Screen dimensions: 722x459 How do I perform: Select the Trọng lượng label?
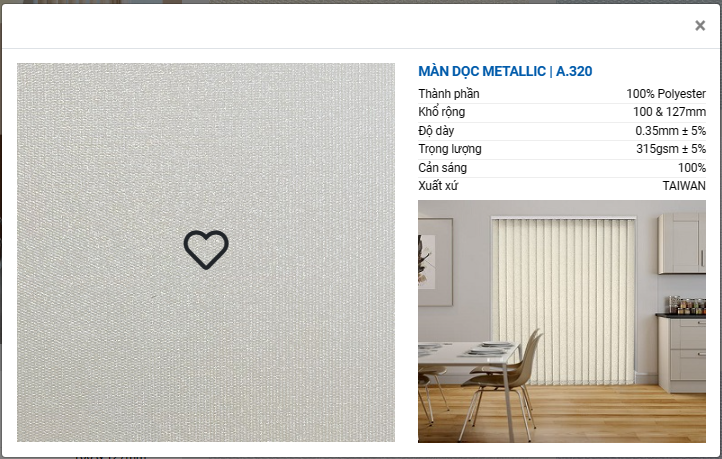pyautogui.click(x=450, y=149)
